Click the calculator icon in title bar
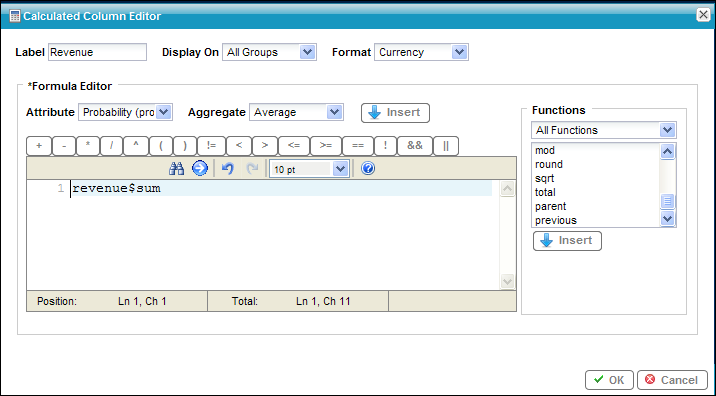This screenshot has width=716, height=396. [x=15, y=16]
